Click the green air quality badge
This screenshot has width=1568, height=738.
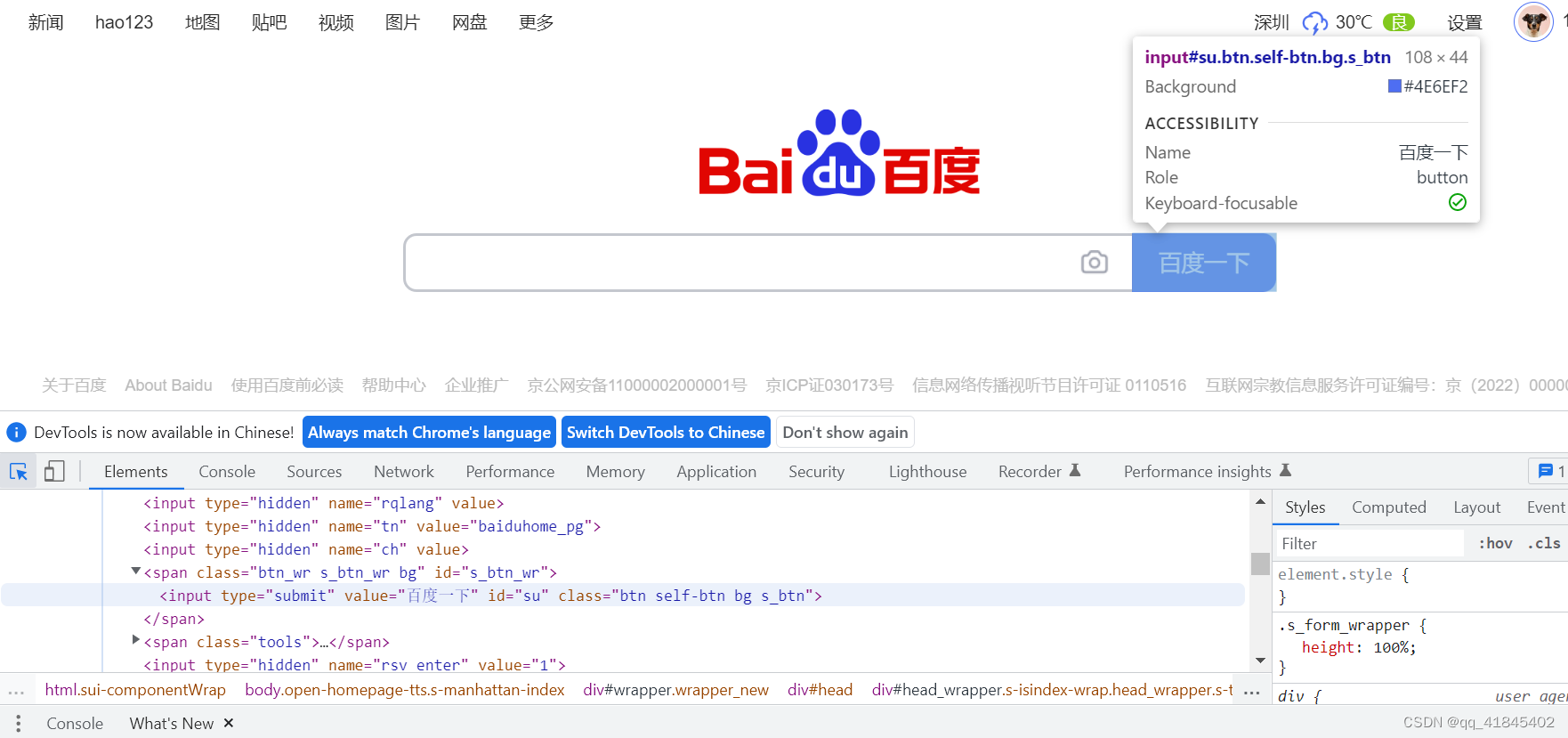[1399, 22]
